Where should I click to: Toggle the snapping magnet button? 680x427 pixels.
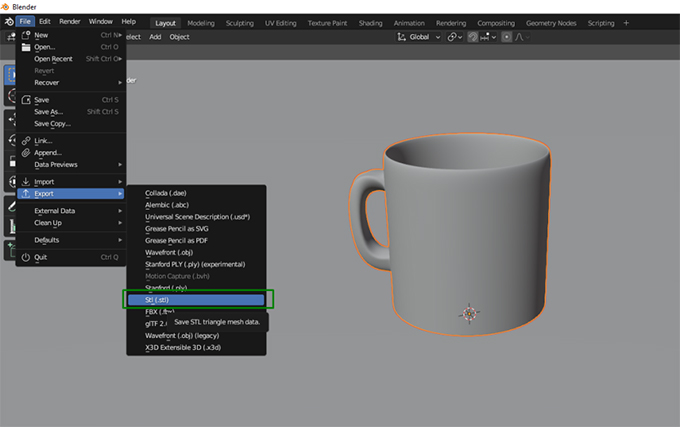coord(473,37)
